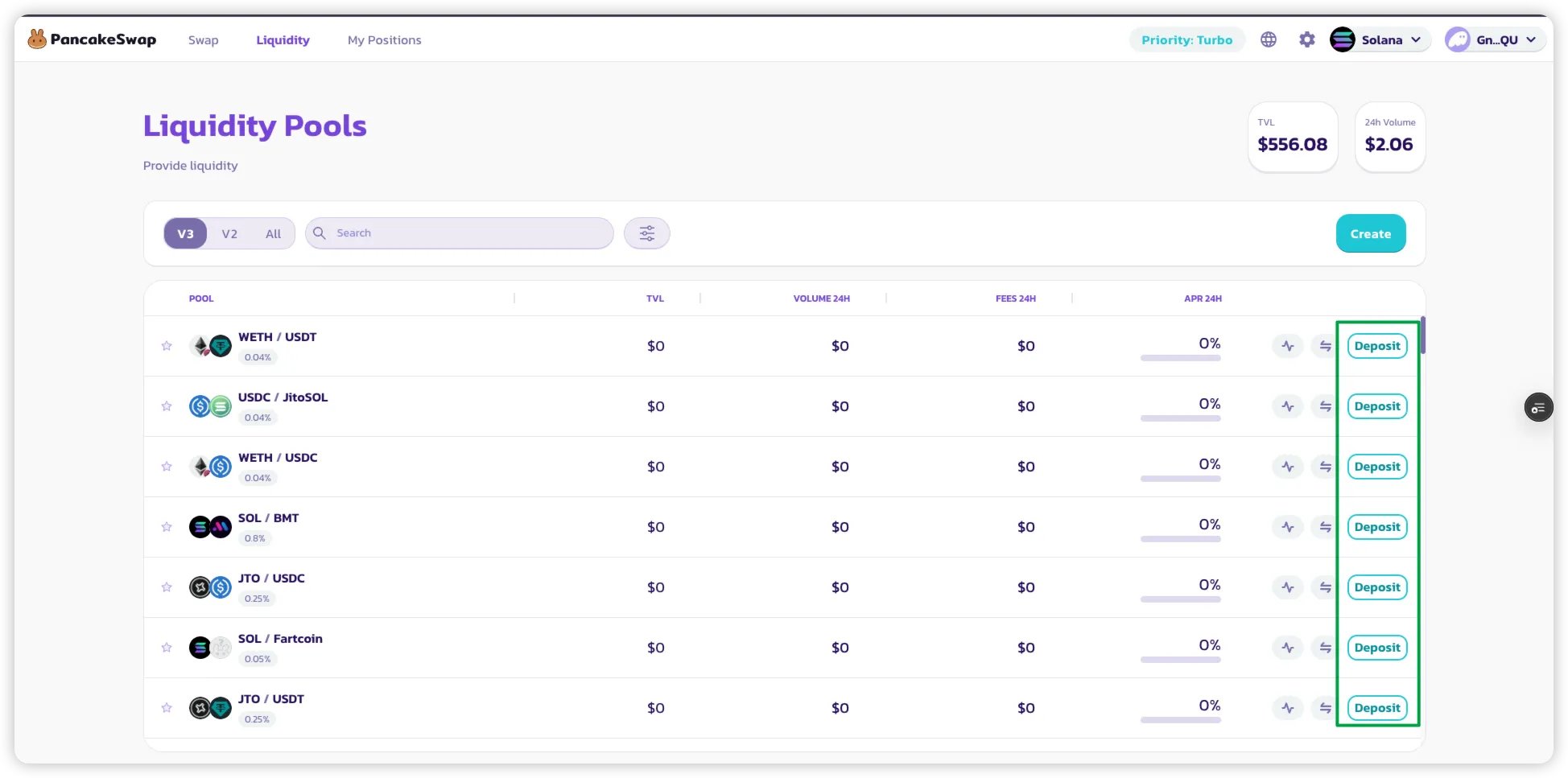Image resolution: width=1568 pixels, height=778 pixels.
Task: Toggle favorite star for JTO / USDT
Action: point(167,708)
